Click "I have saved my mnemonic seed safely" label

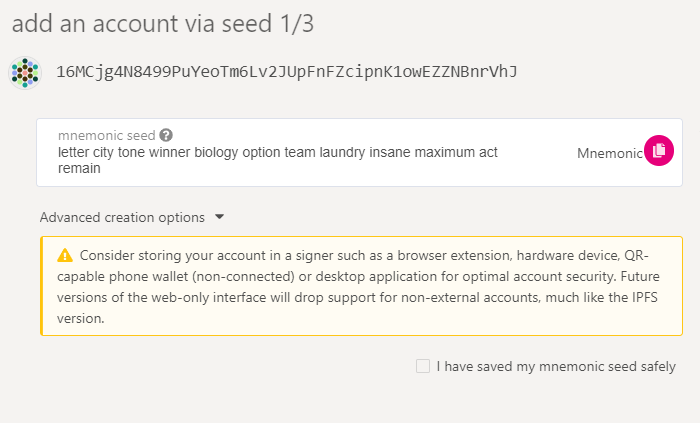[x=556, y=366]
